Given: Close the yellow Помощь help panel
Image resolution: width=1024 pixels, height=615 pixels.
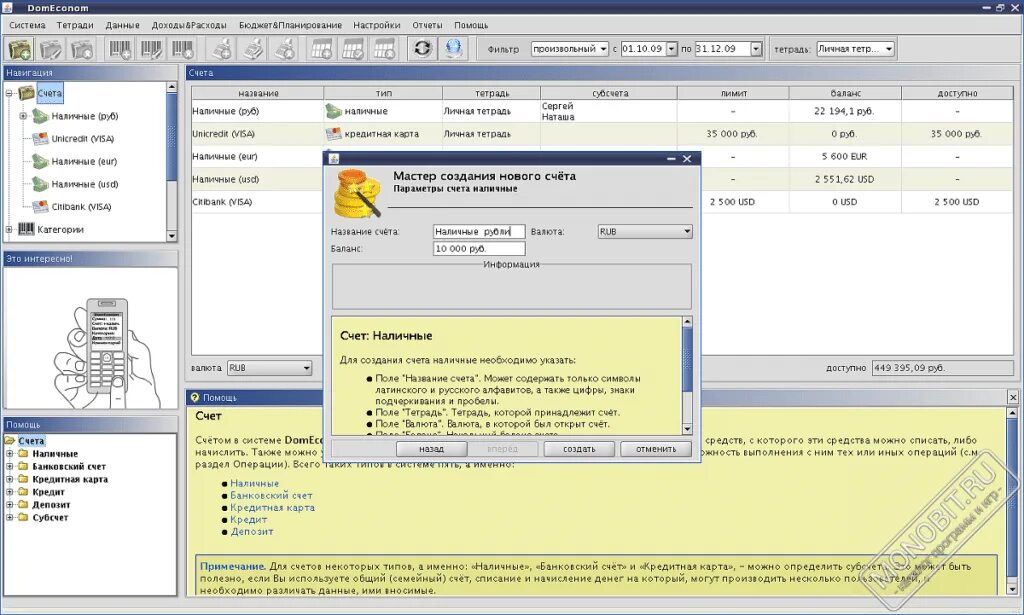Looking at the screenshot, I should point(1012,397).
